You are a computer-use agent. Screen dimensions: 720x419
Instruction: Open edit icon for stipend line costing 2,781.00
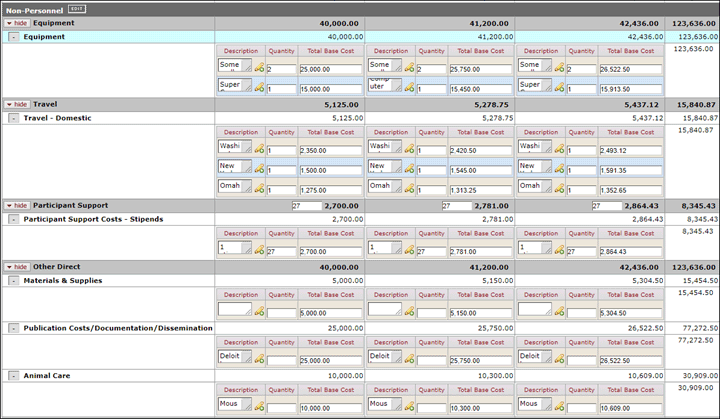pos(409,250)
